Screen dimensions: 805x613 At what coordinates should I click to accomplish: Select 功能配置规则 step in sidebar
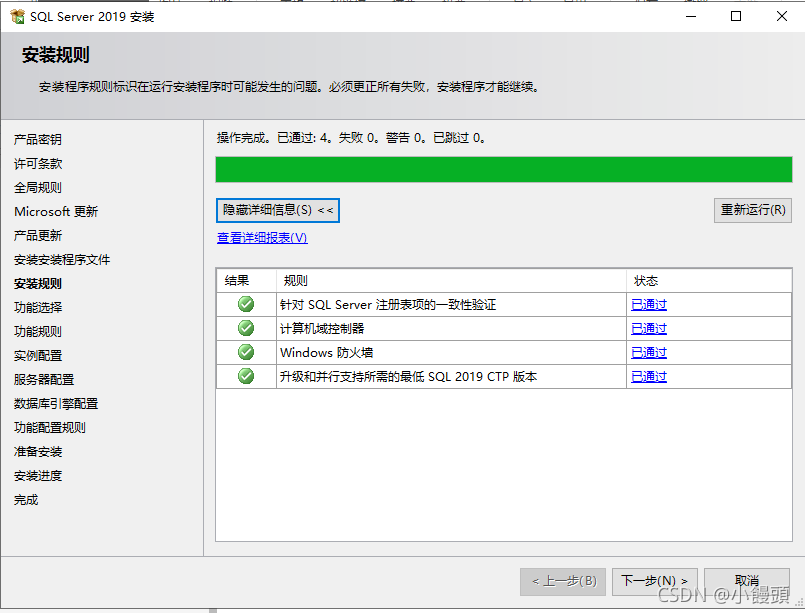point(50,428)
